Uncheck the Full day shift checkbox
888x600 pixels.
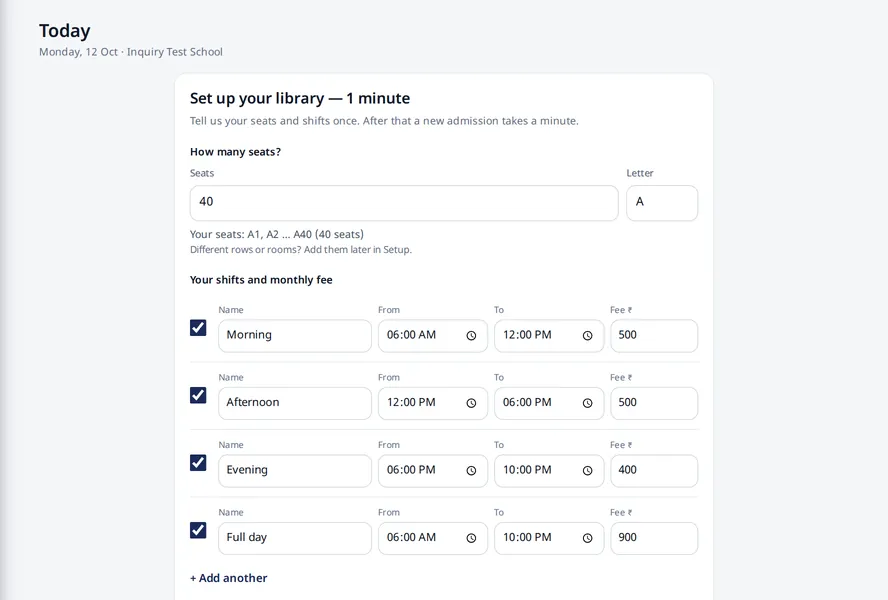click(198, 530)
